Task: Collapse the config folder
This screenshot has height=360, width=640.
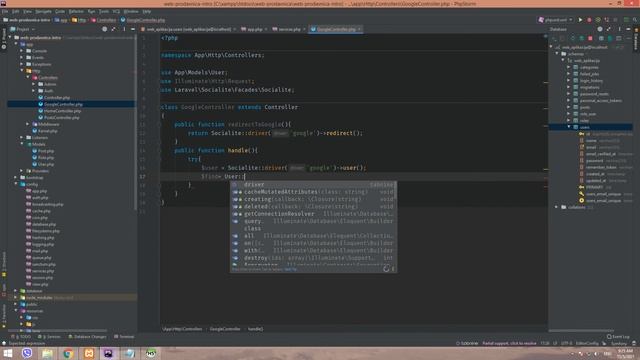Action: point(16,184)
